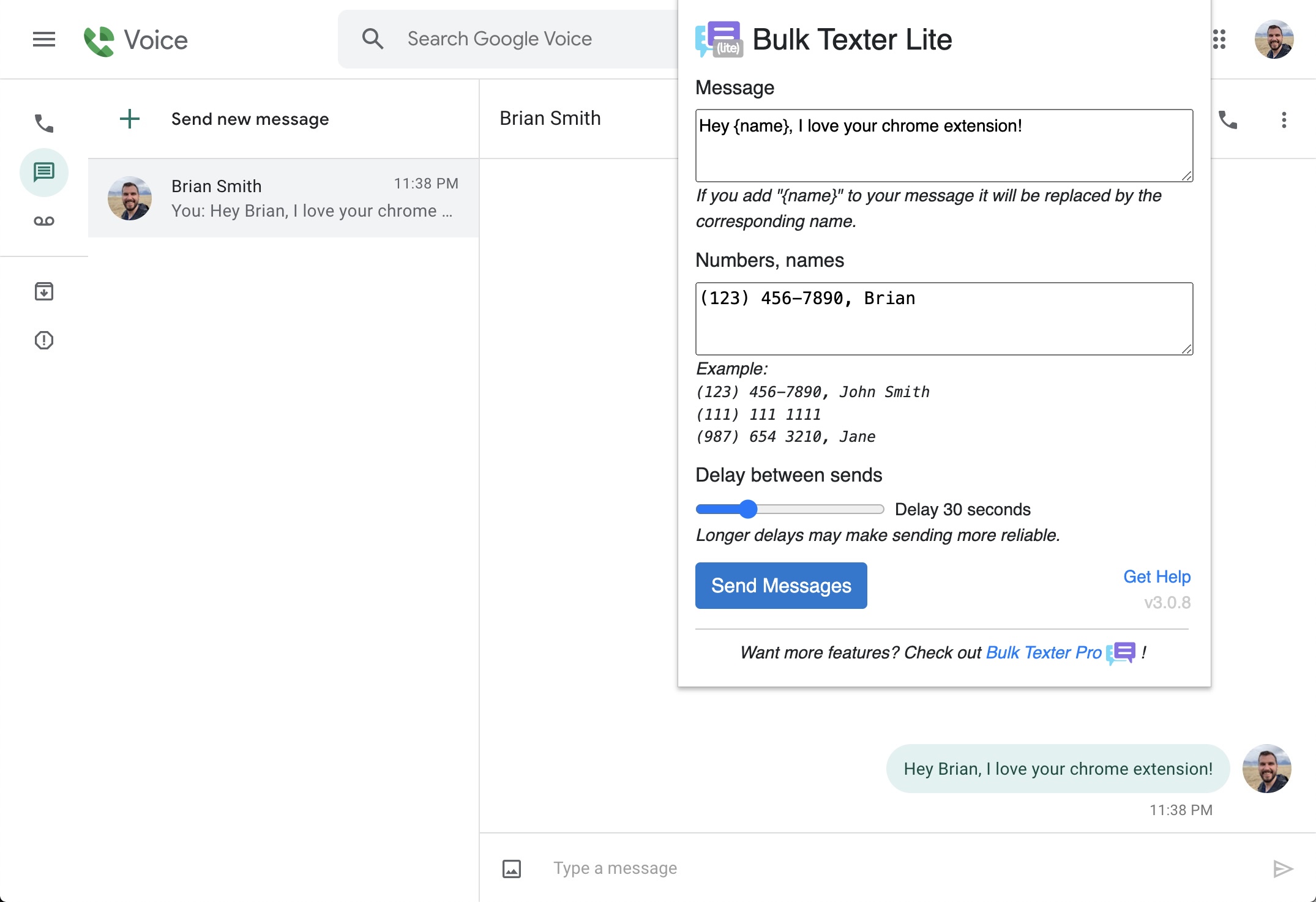The width and height of the screenshot is (1316, 902).
Task: Open the Voicemail tab icon
Action: pos(44,221)
